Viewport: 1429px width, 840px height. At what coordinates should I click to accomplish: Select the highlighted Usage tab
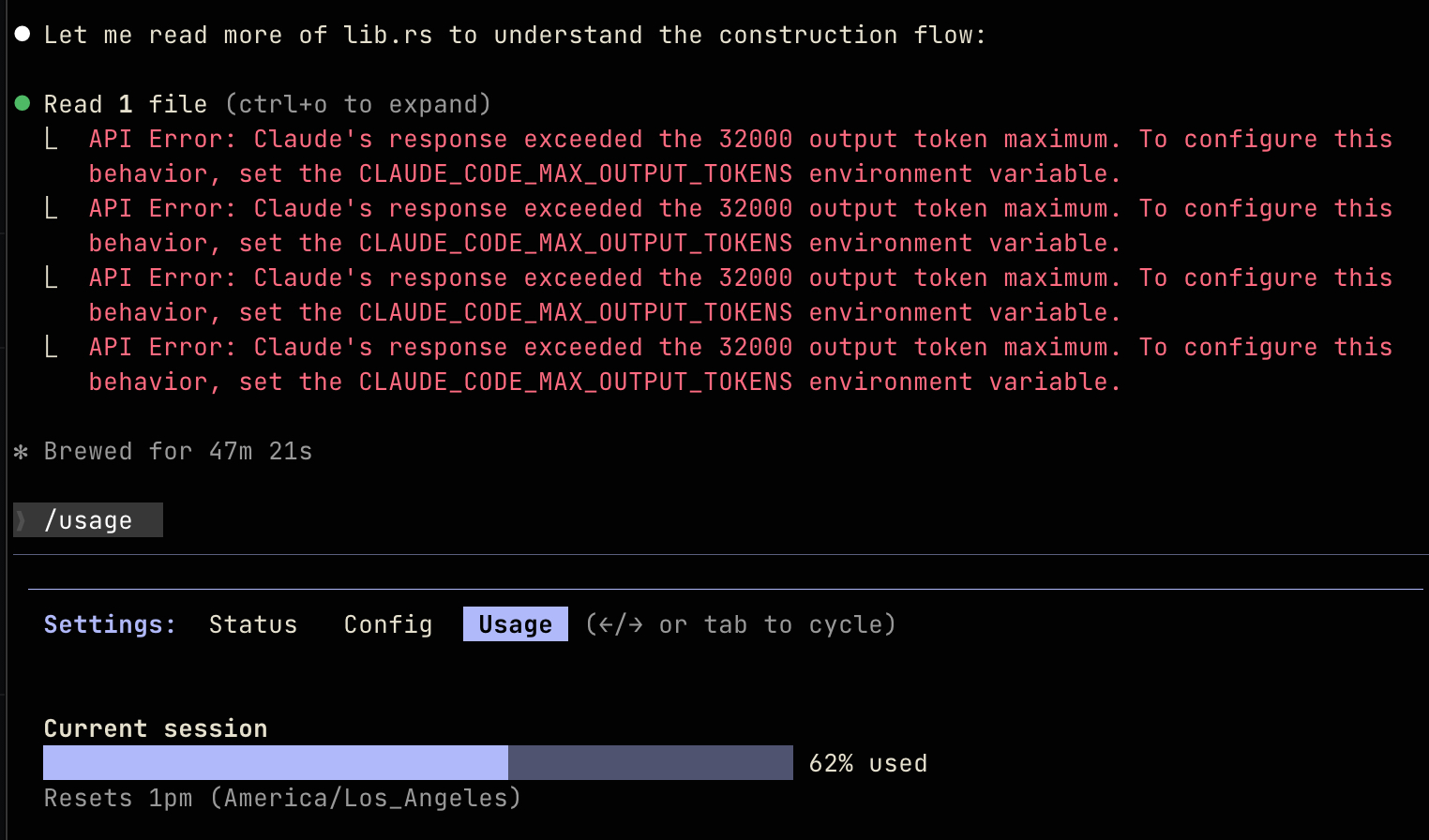pyautogui.click(x=515, y=624)
